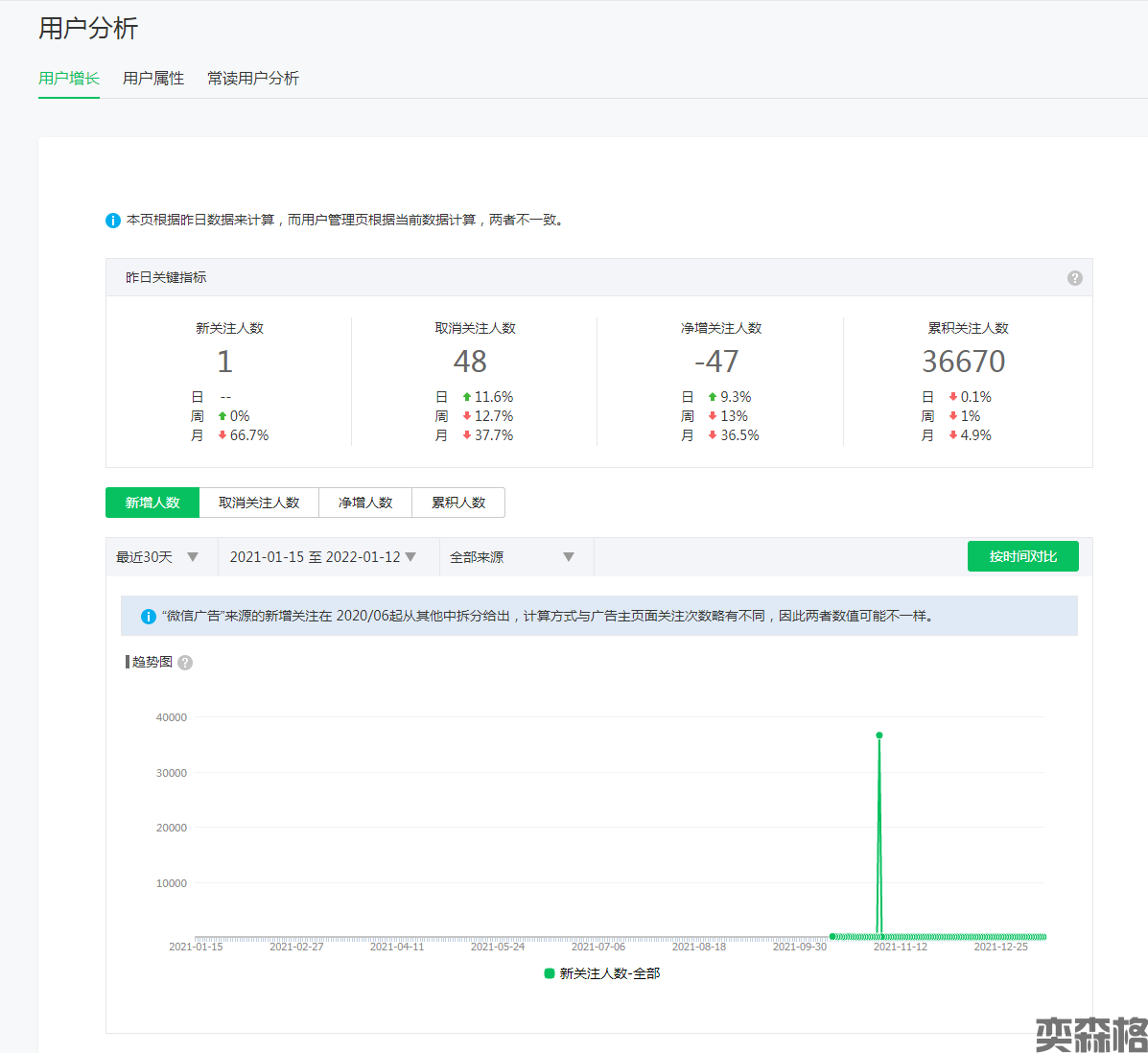Viewport: 1148px width, 1053px height.
Task: Switch chart to 取消关注人数
Action: coord(259,503)
